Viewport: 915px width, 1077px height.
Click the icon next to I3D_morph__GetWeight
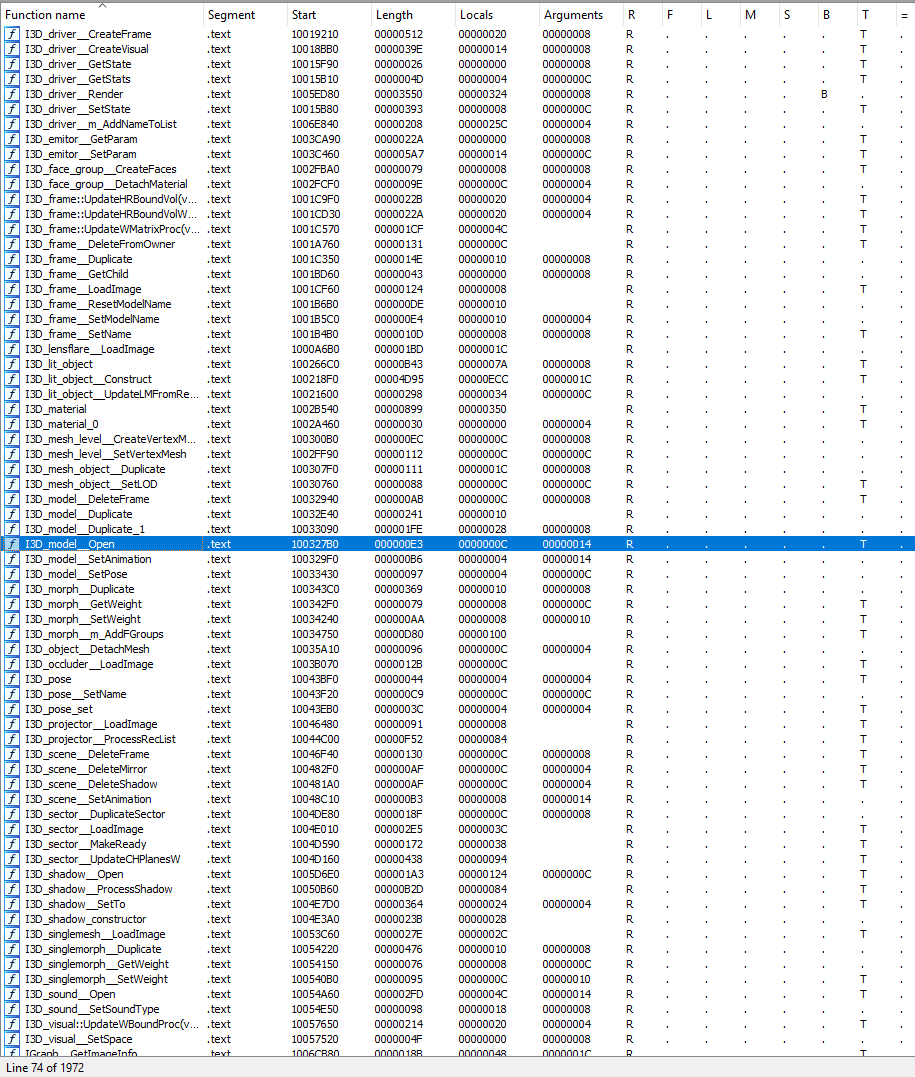pyautogui.click(x=12, y=604)
